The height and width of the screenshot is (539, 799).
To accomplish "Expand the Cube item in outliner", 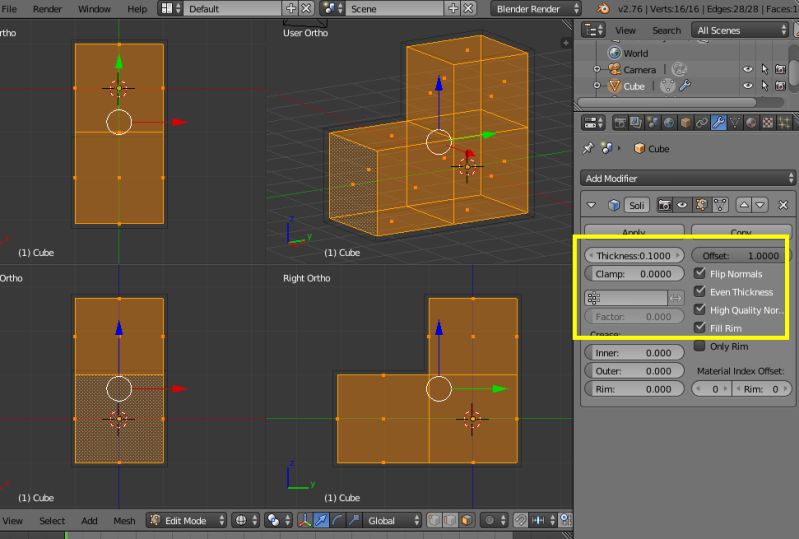I will pos(597,86).
